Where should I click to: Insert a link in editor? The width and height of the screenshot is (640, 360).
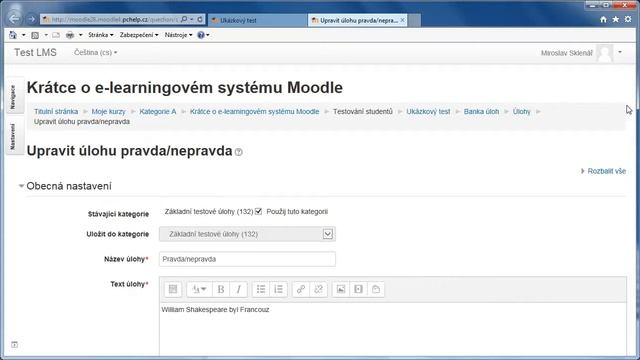pos(301,289)
